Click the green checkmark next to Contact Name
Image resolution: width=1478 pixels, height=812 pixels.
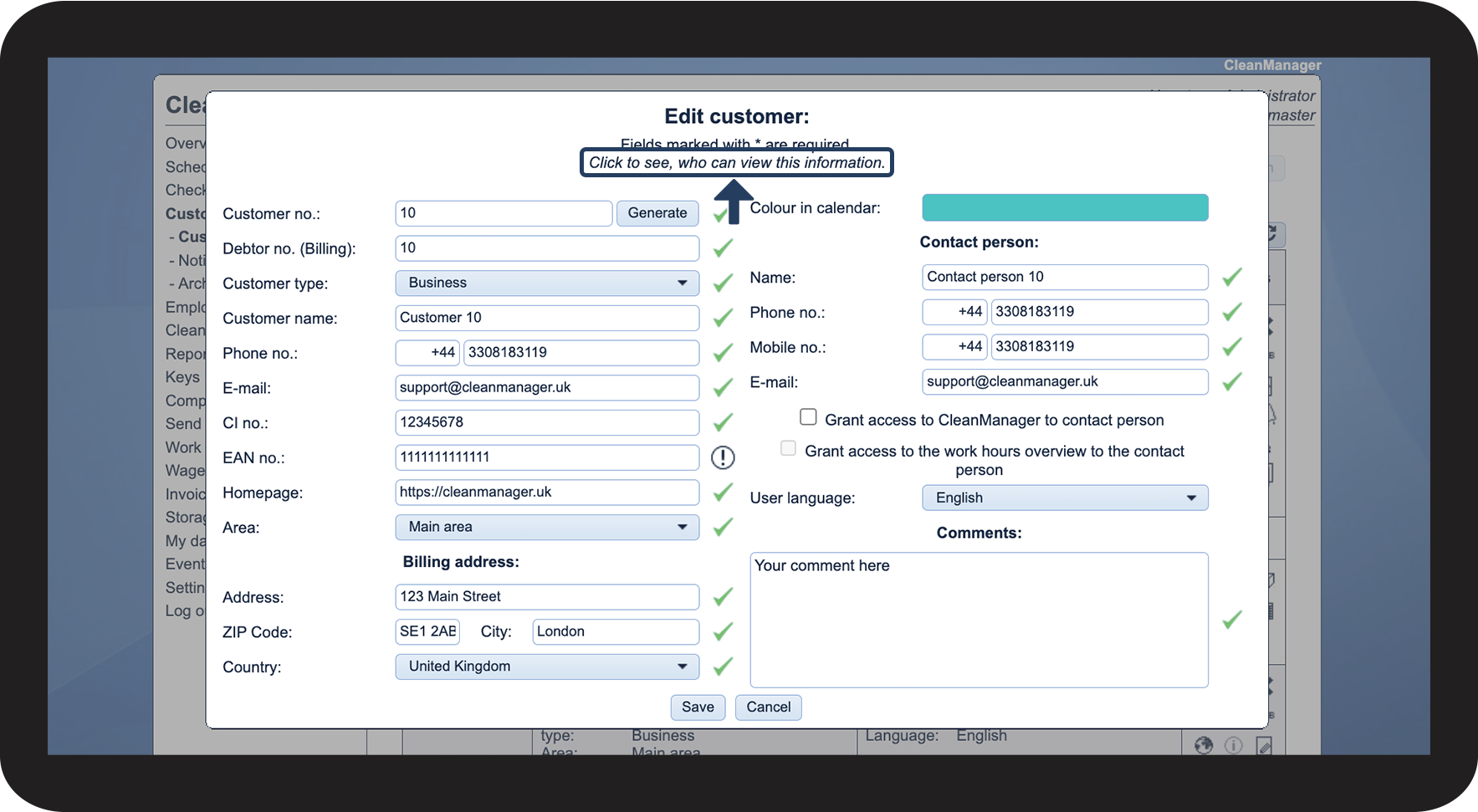point(1232,277)
